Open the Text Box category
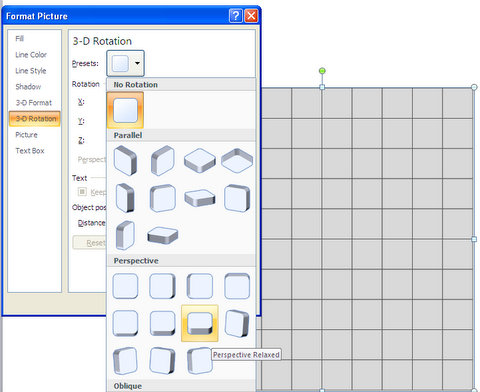 point(30,151)
